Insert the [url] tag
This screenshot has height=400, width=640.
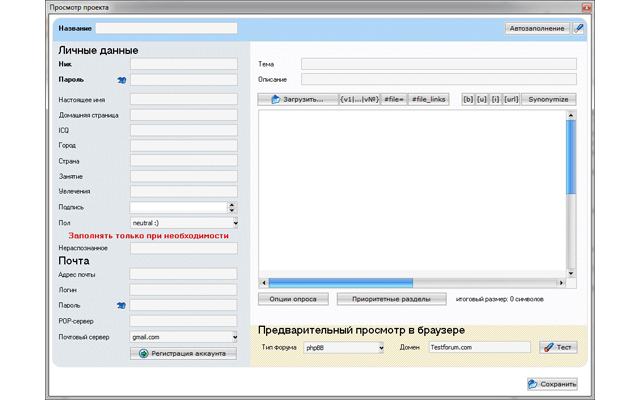(x=511, y=100)
